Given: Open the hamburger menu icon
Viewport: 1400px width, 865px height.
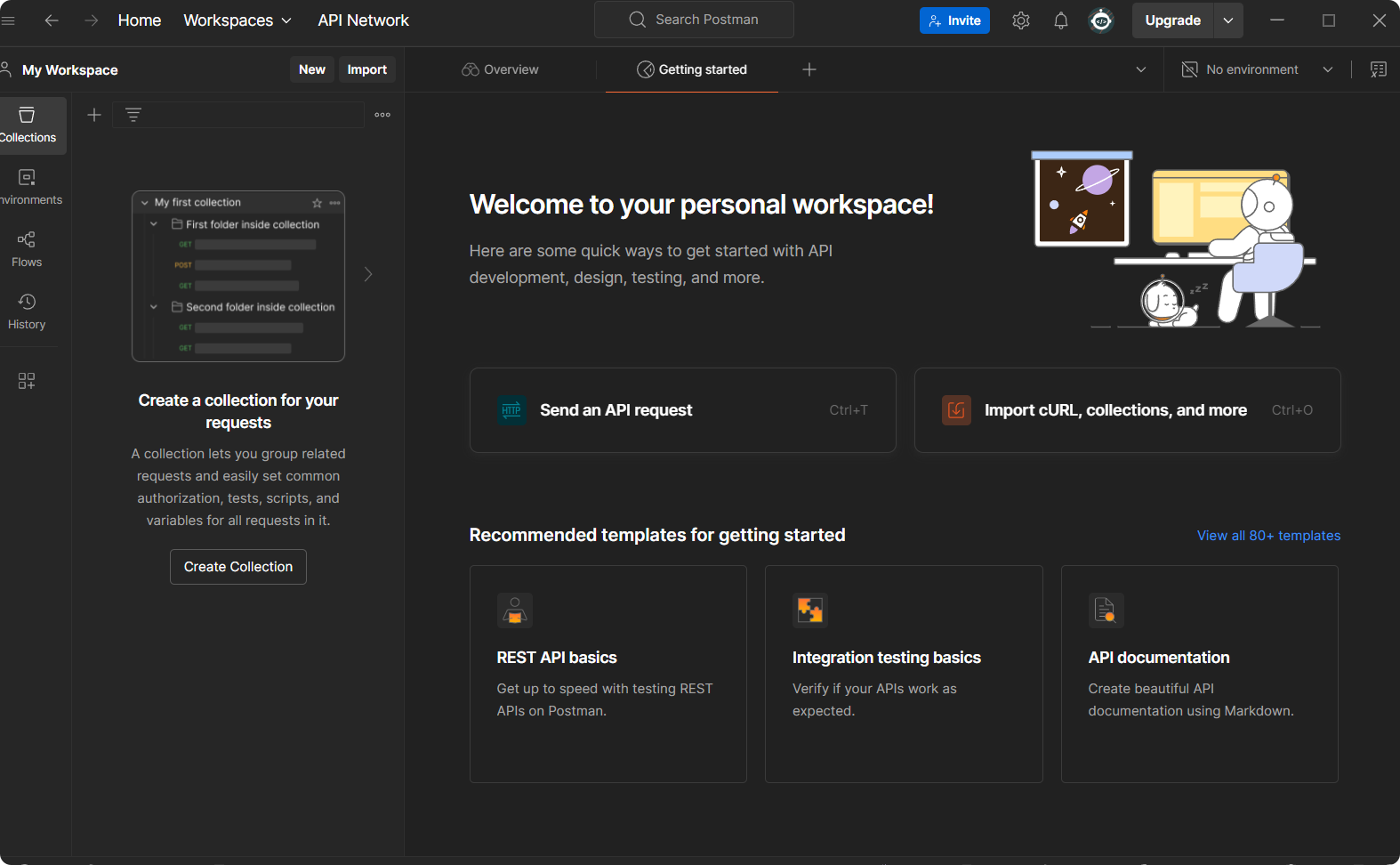Looking at the screenshot, I should click(8, 20).
